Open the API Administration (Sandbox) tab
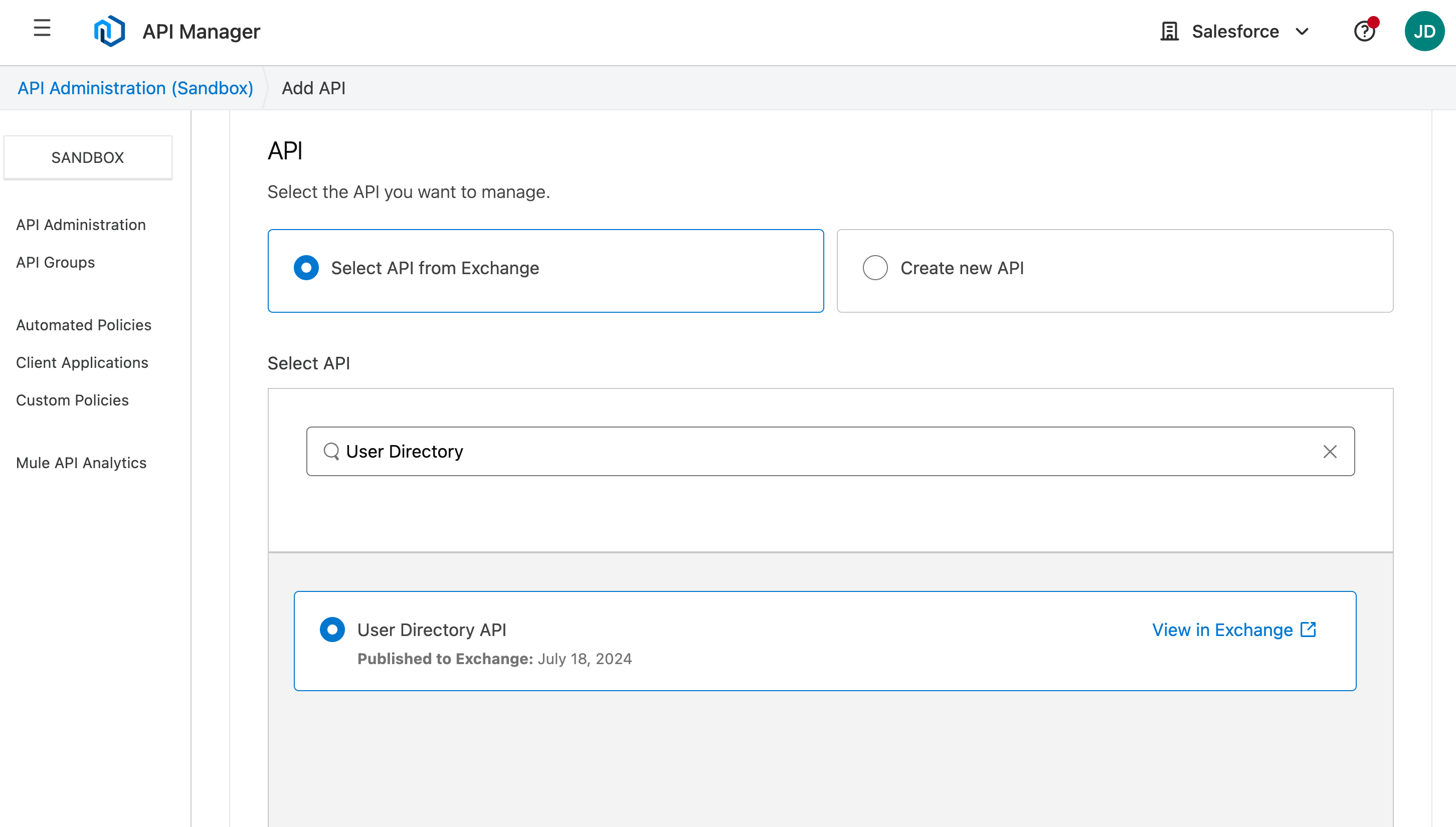Screen dimensions: 1456x827 click(135, 88)
